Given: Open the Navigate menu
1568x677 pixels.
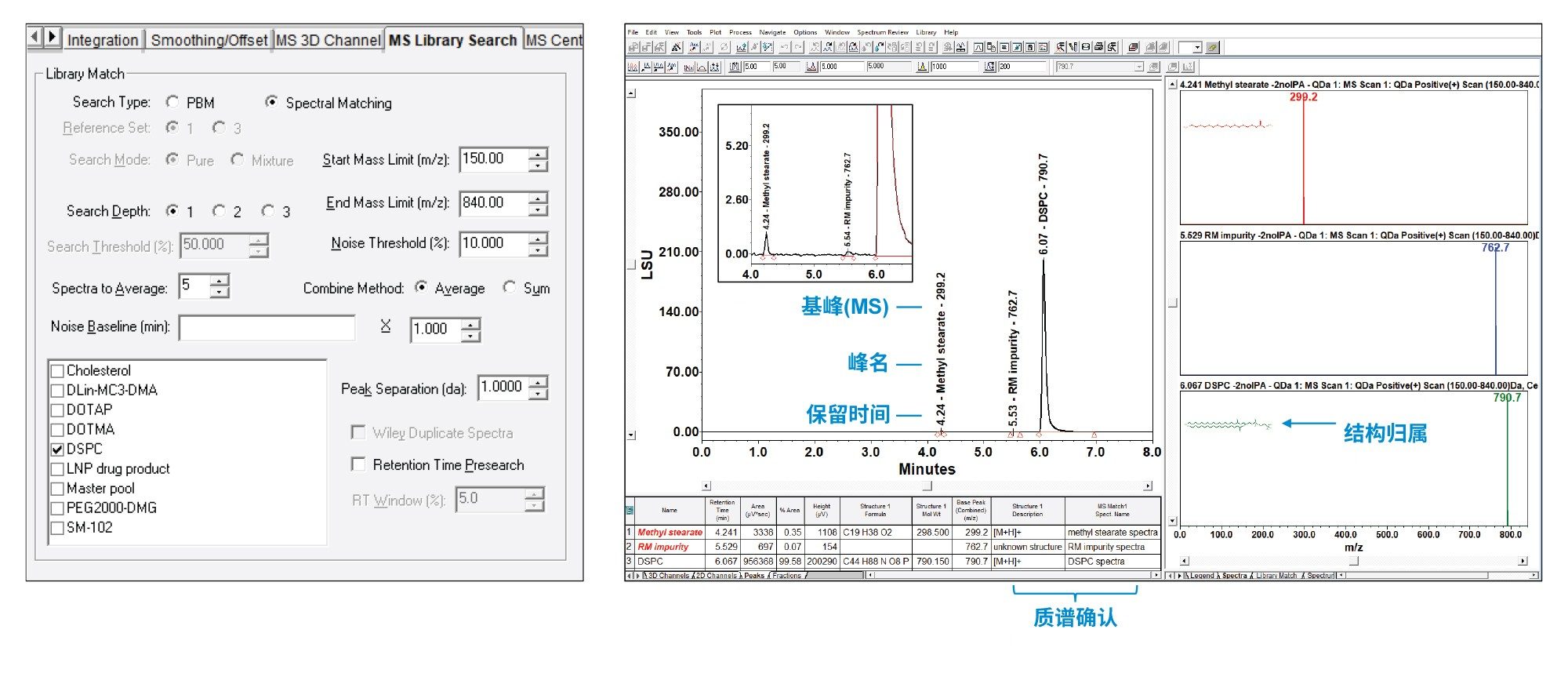Looking at the screenshot, I should click(772, 32).
